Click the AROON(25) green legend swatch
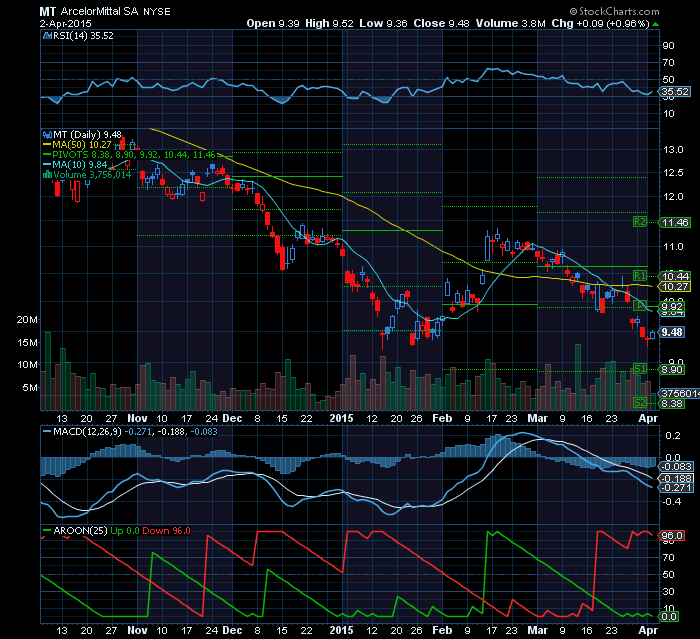The height and width of the screenshot is (639, 700). [47, 530]
